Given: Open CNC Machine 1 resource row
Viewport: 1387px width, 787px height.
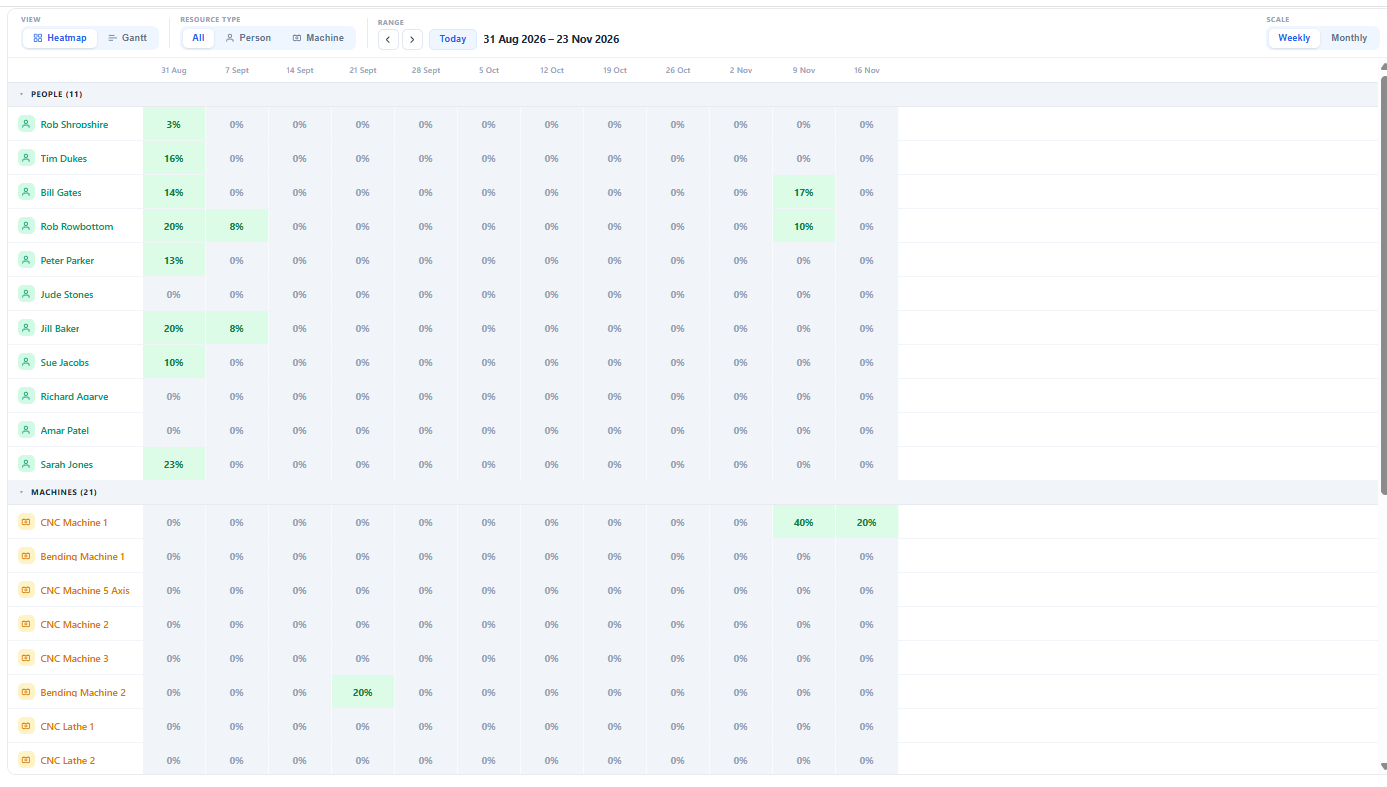Looking at the screenshot, I should [x=76, y=522].
